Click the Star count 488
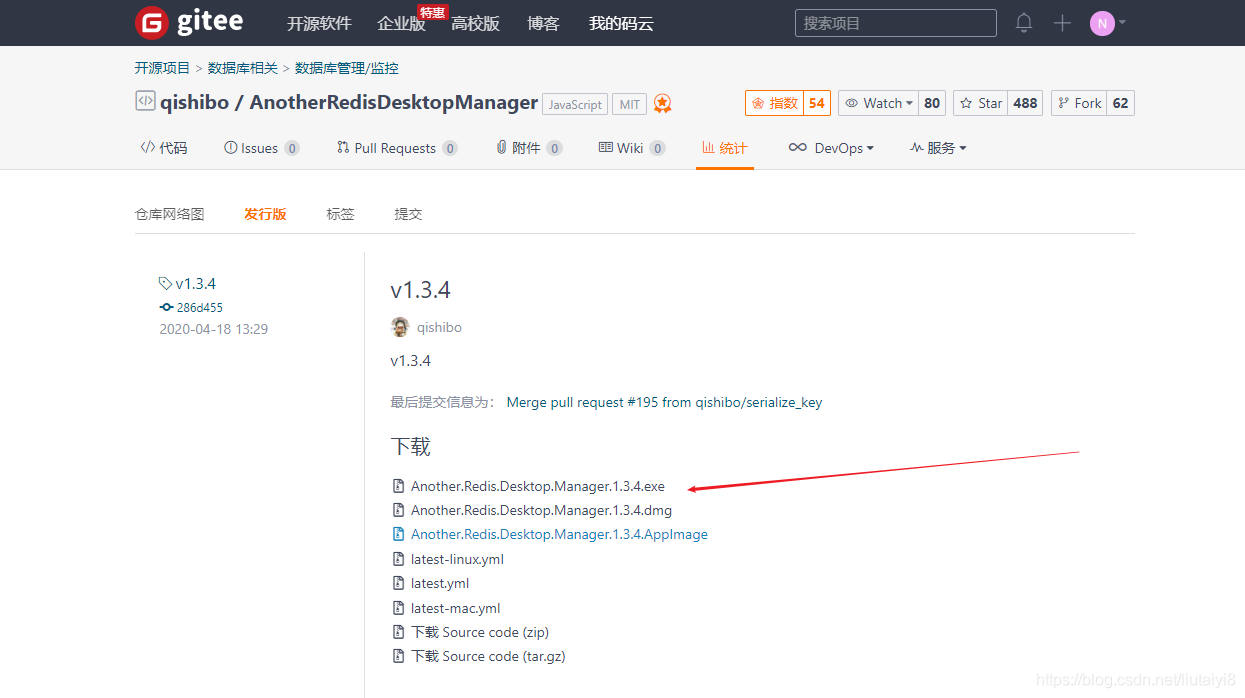This screenshot has width=1245, height=698. (x=1025, y=103)
